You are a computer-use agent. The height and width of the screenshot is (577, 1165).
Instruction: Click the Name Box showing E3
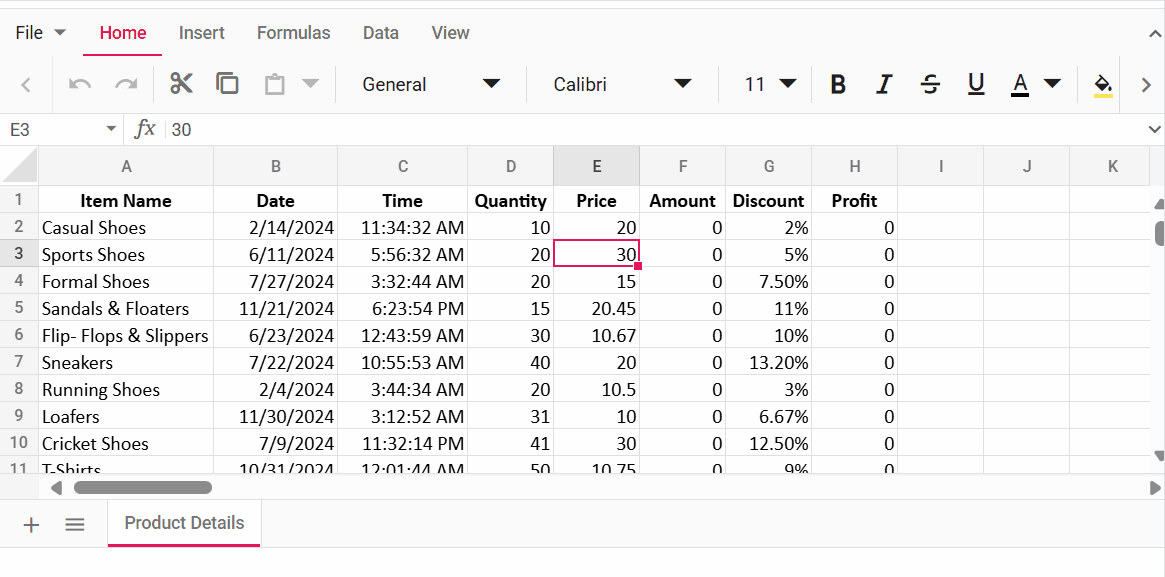pyautogui.click(x=55, y=129)
